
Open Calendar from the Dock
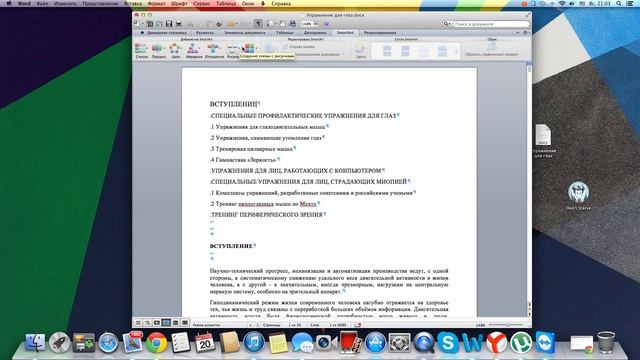[205, 342]
